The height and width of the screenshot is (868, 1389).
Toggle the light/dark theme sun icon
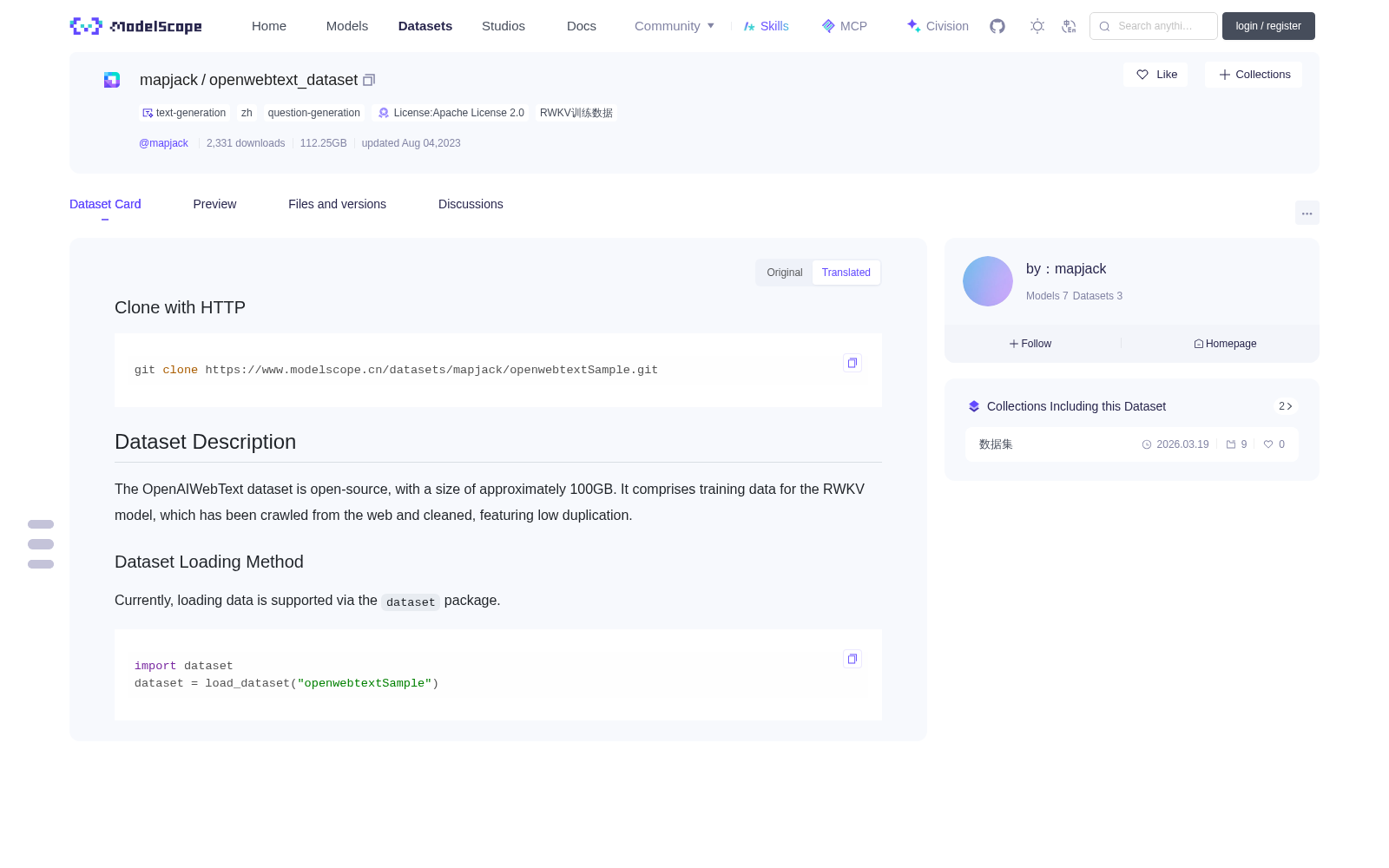coord(1037,26)
